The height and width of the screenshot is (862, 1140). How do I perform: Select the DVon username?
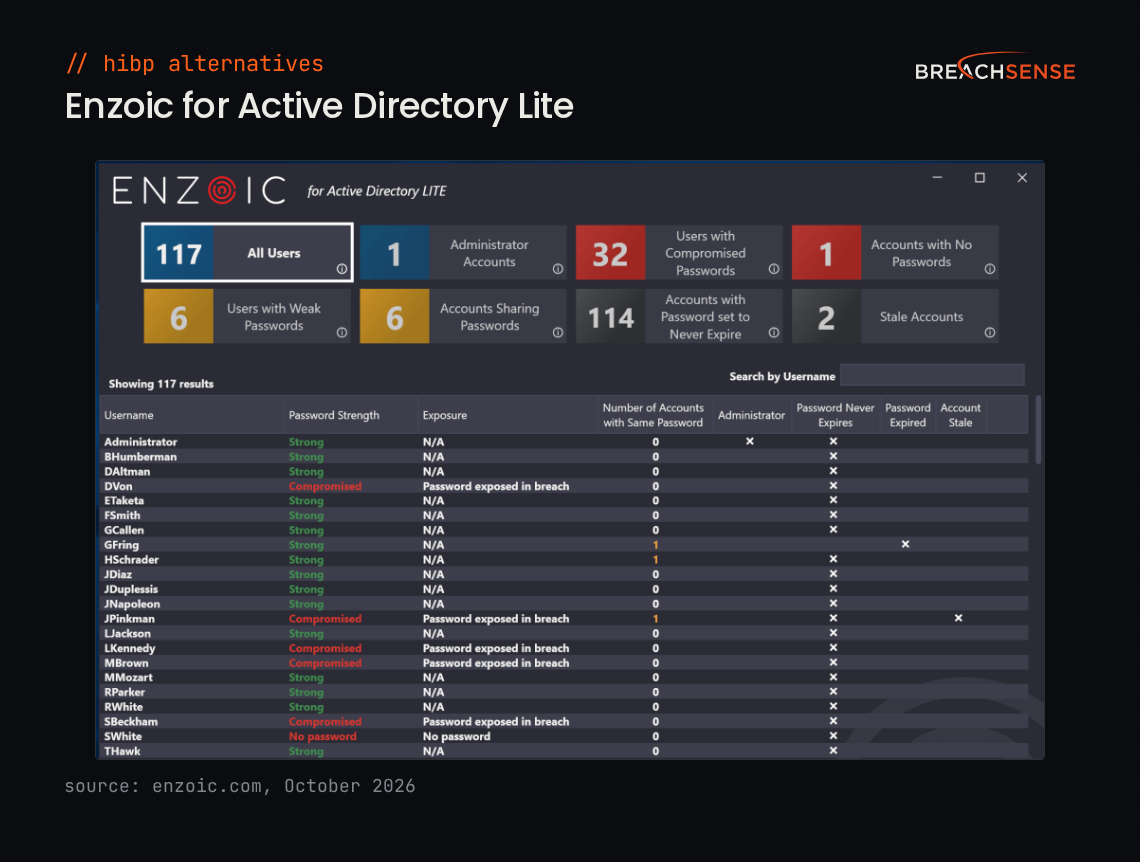point(118,486)
